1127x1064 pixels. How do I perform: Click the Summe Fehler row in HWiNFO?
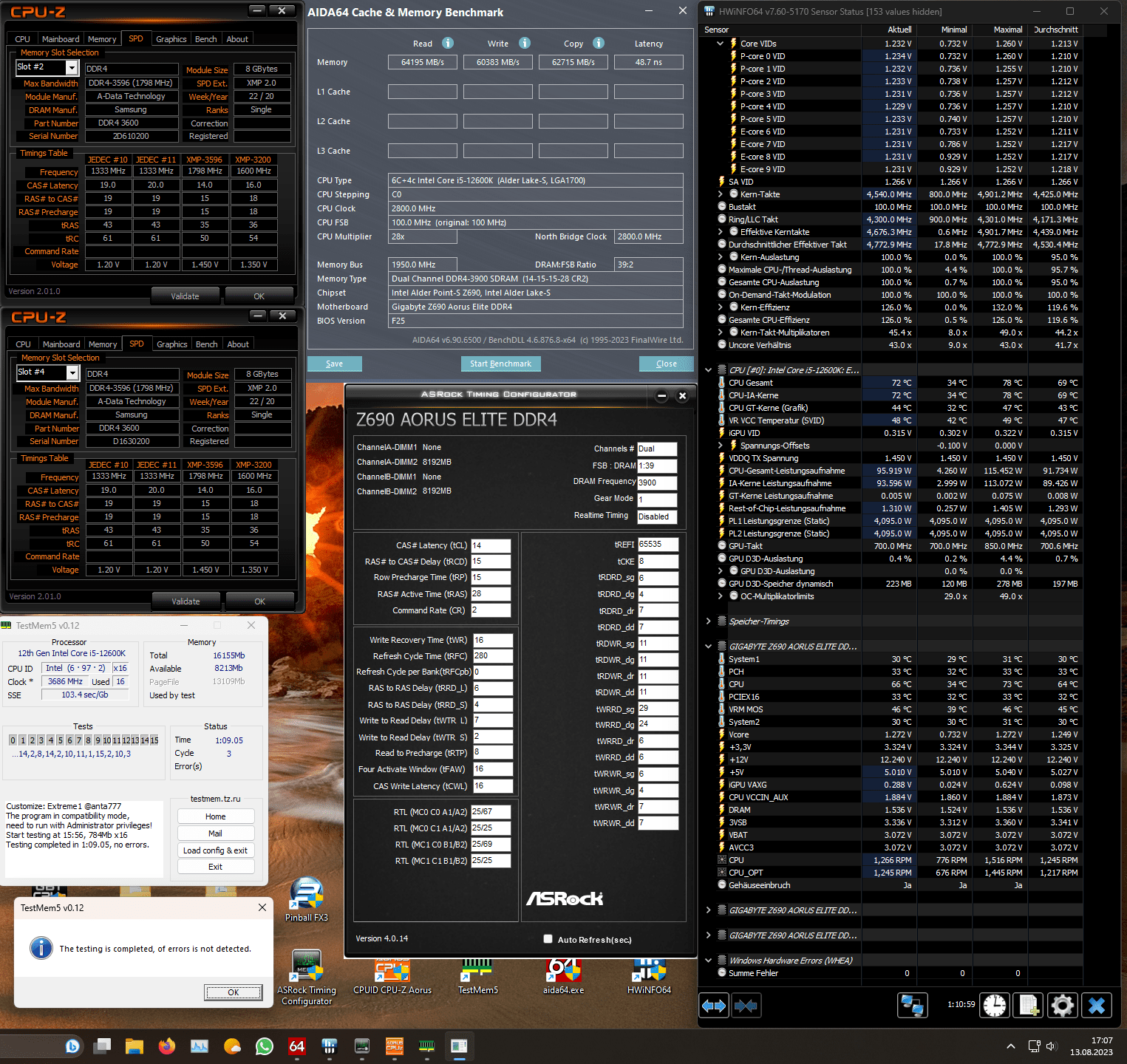pos(892,973)
